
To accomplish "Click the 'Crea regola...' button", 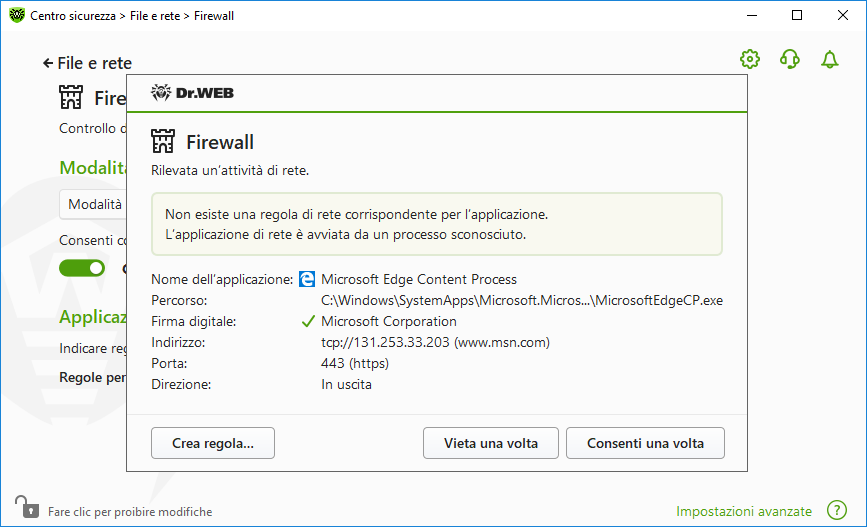I will 213,443.
